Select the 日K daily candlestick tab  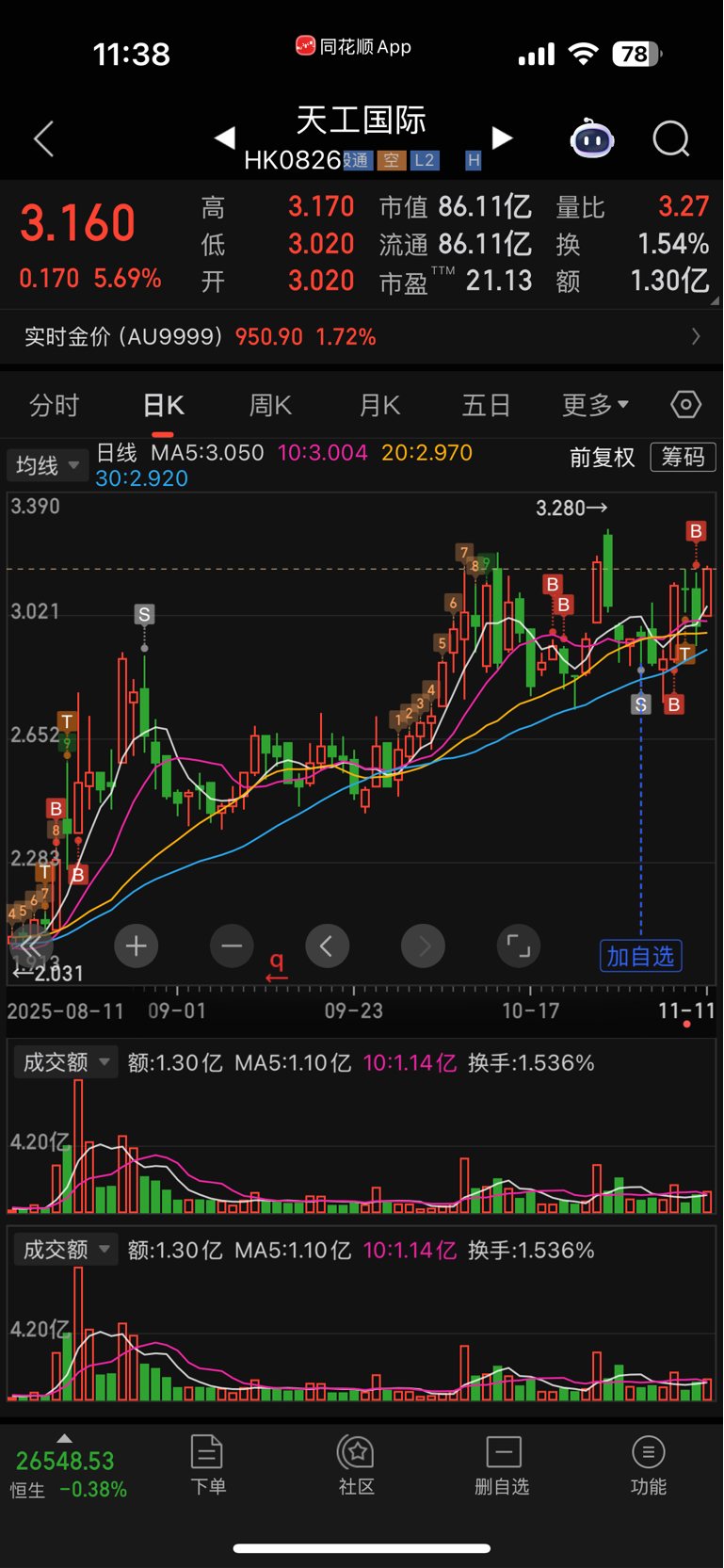point(163,406)
